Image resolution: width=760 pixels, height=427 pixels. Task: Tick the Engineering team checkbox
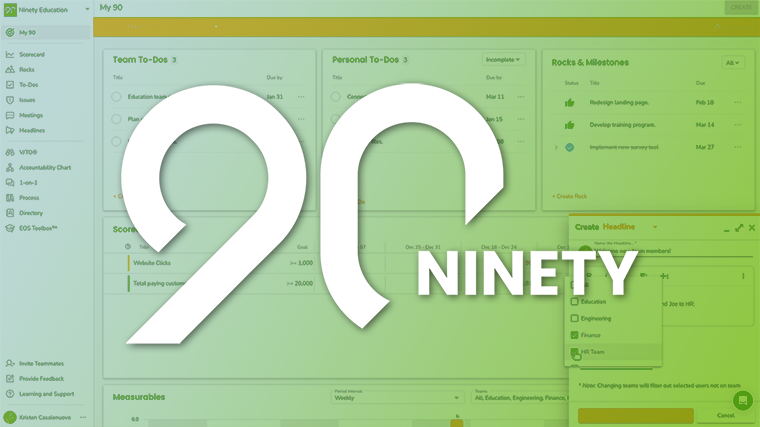pyautogui.click(x=574, y=318)
